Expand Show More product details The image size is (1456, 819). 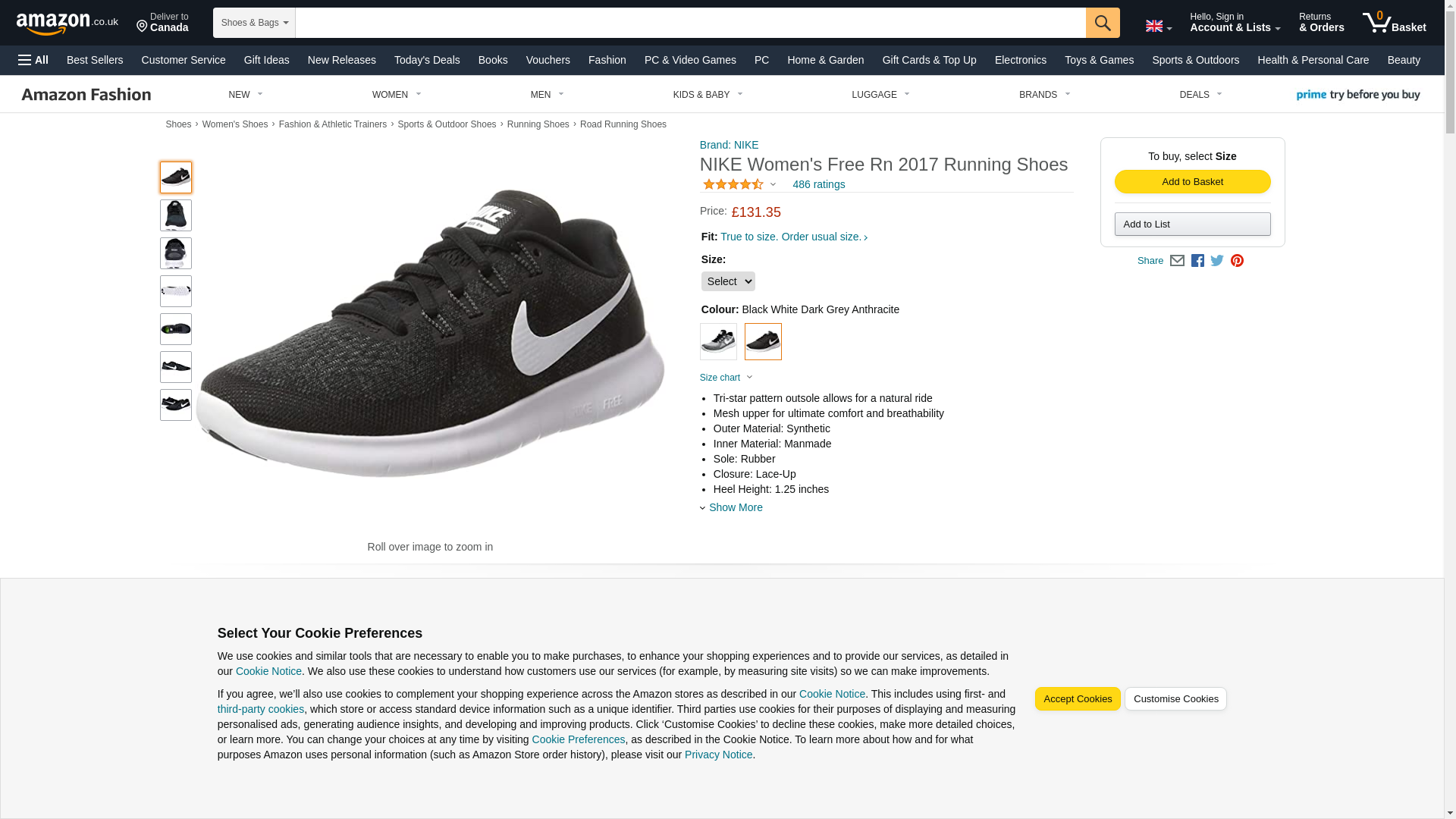click(735, 507)
